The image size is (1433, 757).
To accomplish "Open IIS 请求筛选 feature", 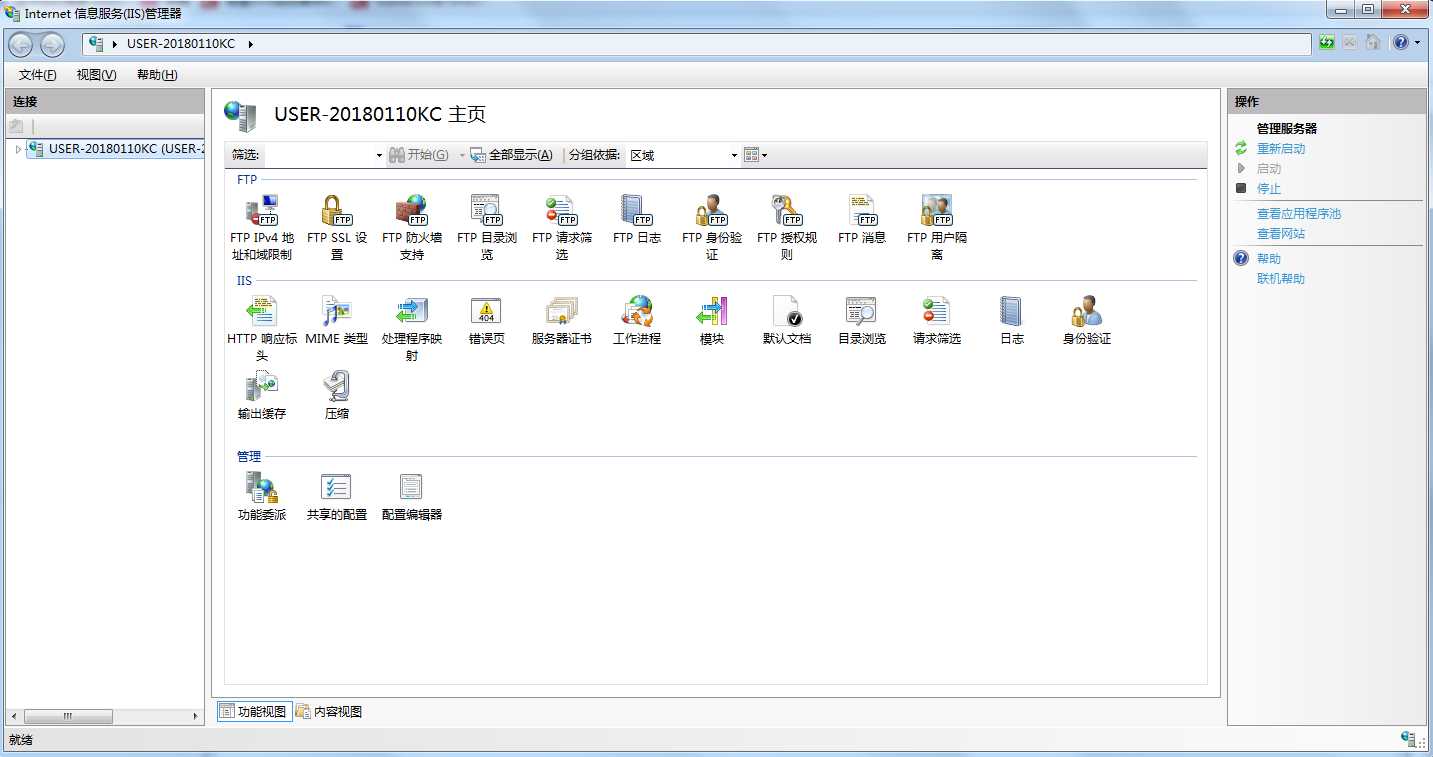I will (937, 321).
